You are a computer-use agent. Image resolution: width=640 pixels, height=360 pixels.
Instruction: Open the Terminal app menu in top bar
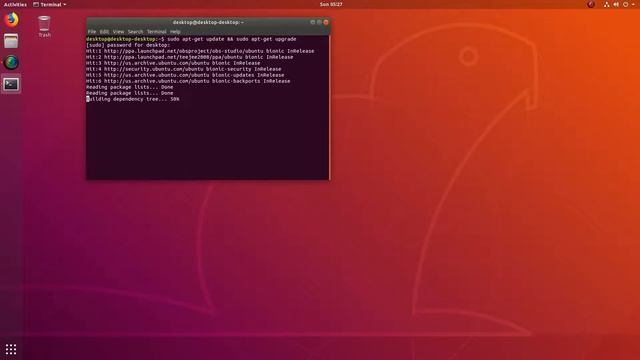tap(49, 4)
